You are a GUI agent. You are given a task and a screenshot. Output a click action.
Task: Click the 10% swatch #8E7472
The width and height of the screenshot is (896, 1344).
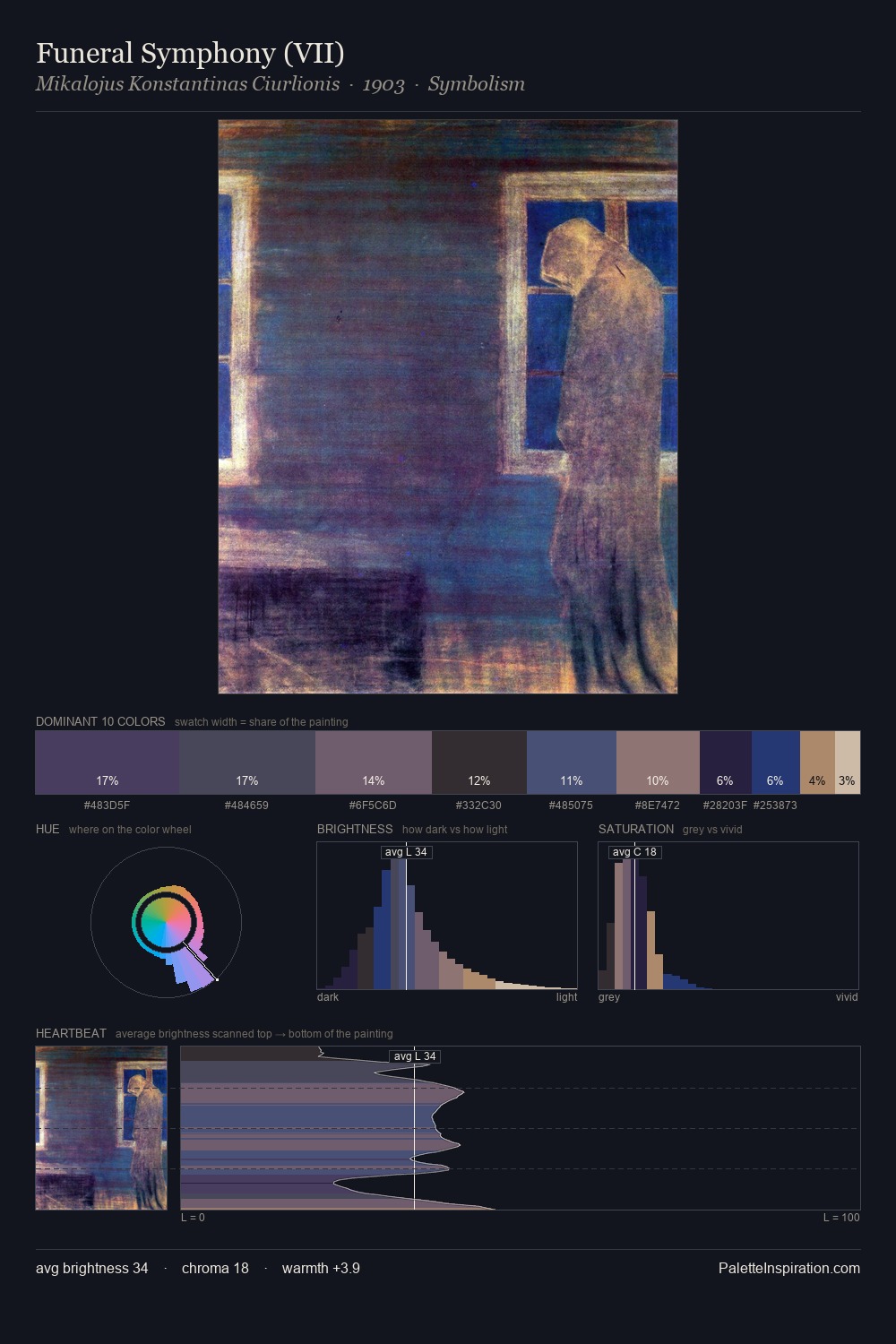point(658,762)
